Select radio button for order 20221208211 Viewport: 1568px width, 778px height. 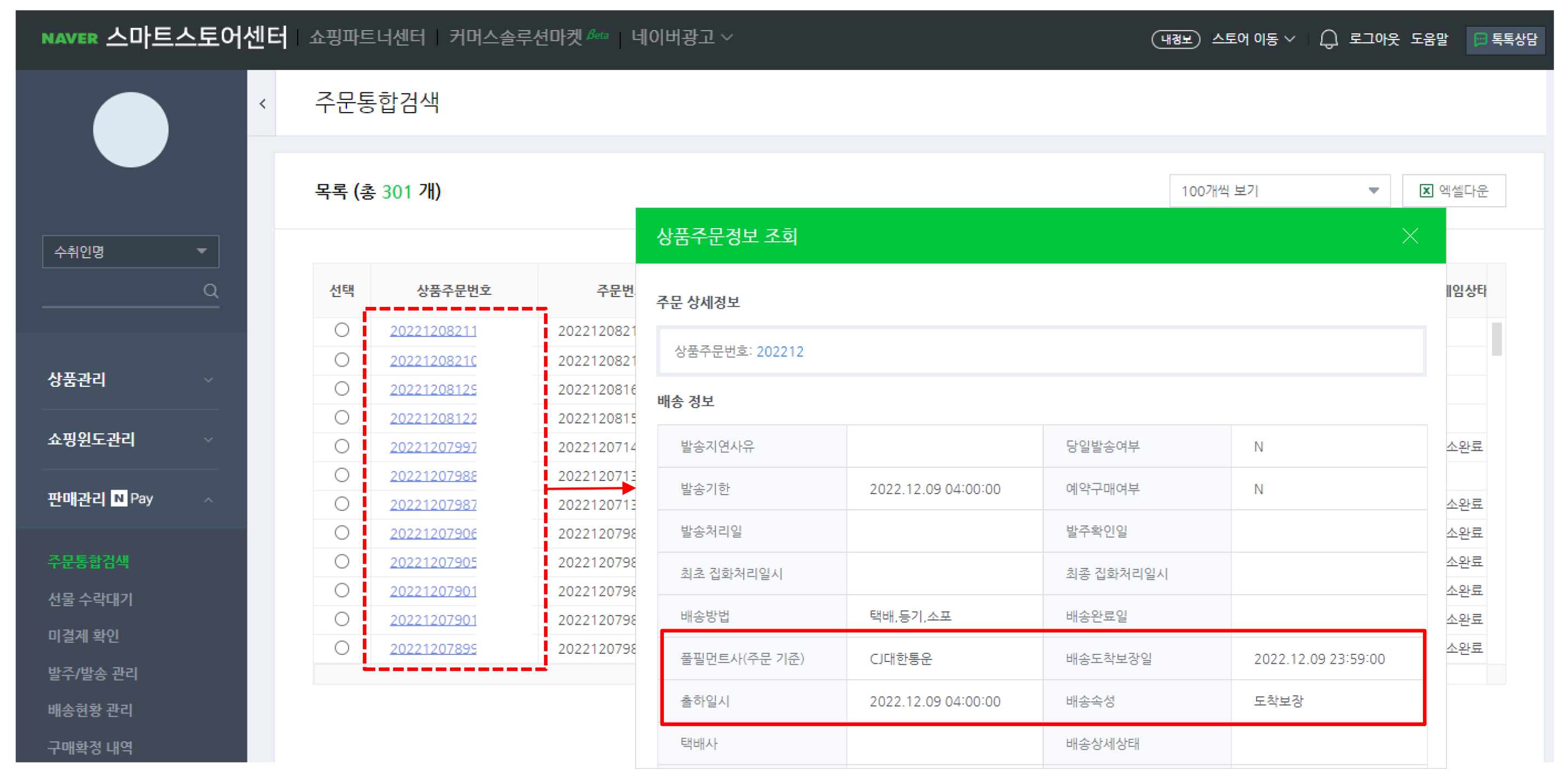point(342,330)
